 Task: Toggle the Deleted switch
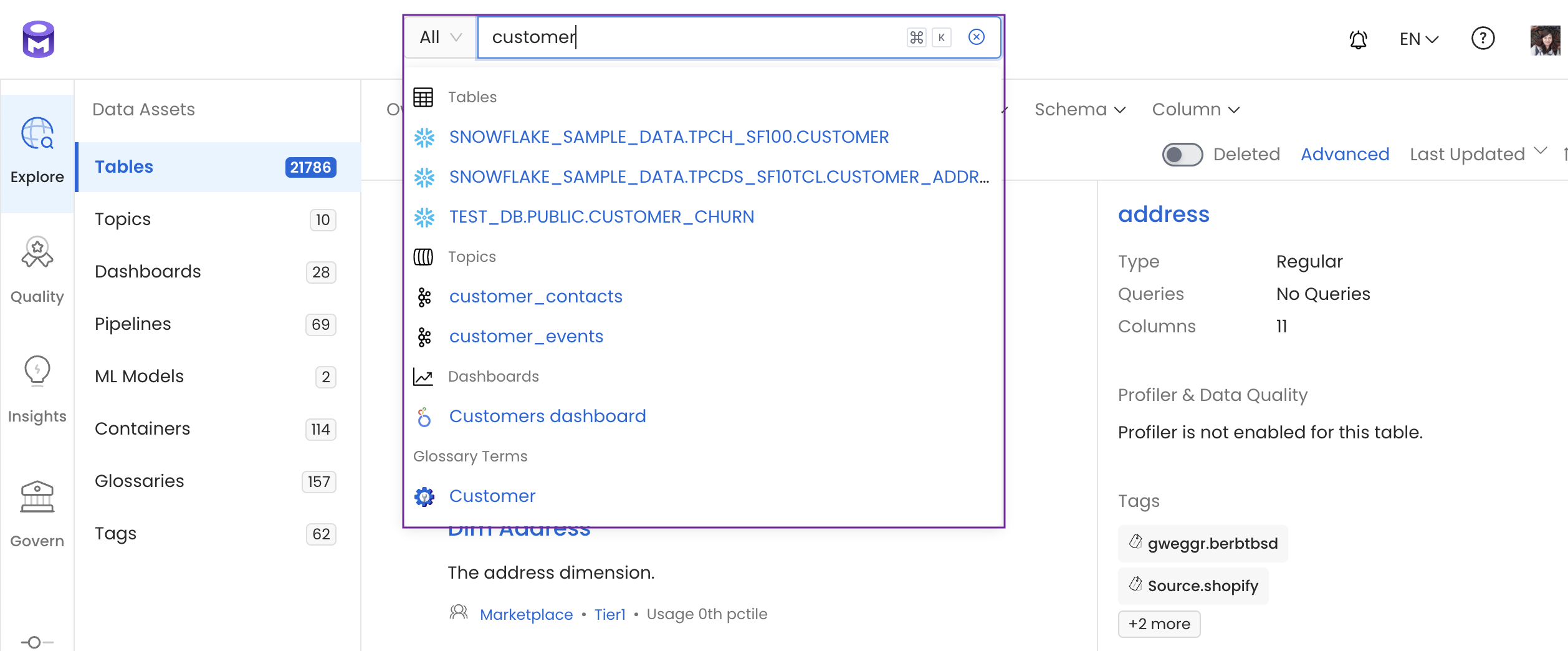point(1182,155)
